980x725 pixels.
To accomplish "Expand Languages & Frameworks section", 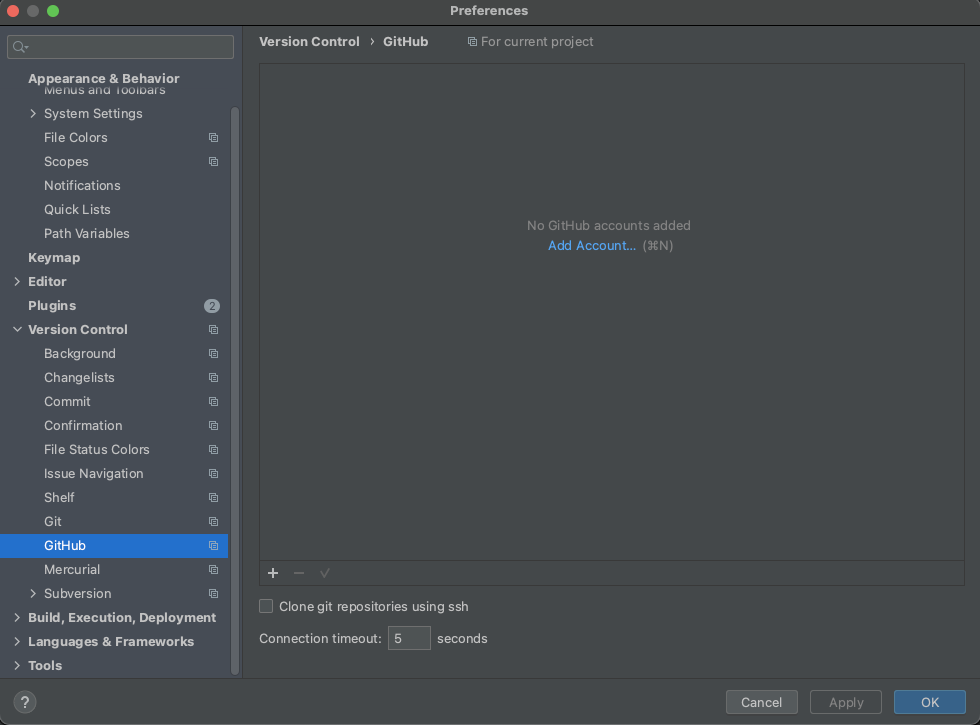I will coord(17,642).
